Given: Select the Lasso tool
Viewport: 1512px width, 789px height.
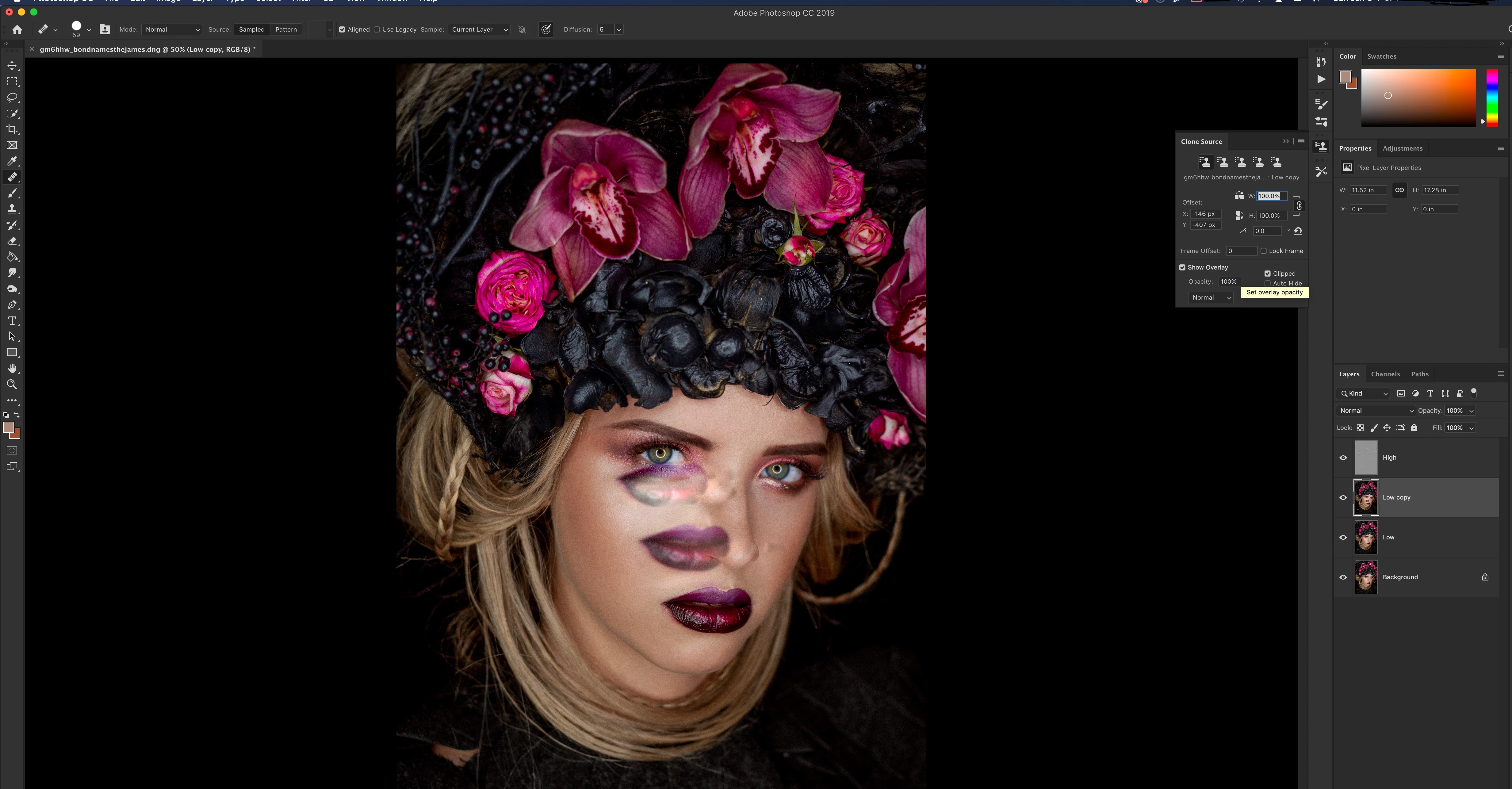Looking at the screenshot, I should pos(12,98).
